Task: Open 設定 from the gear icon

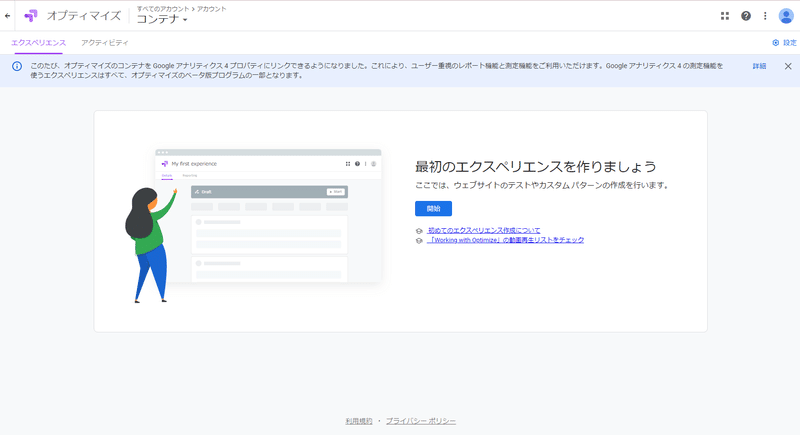Action: (x=784, y=43)
